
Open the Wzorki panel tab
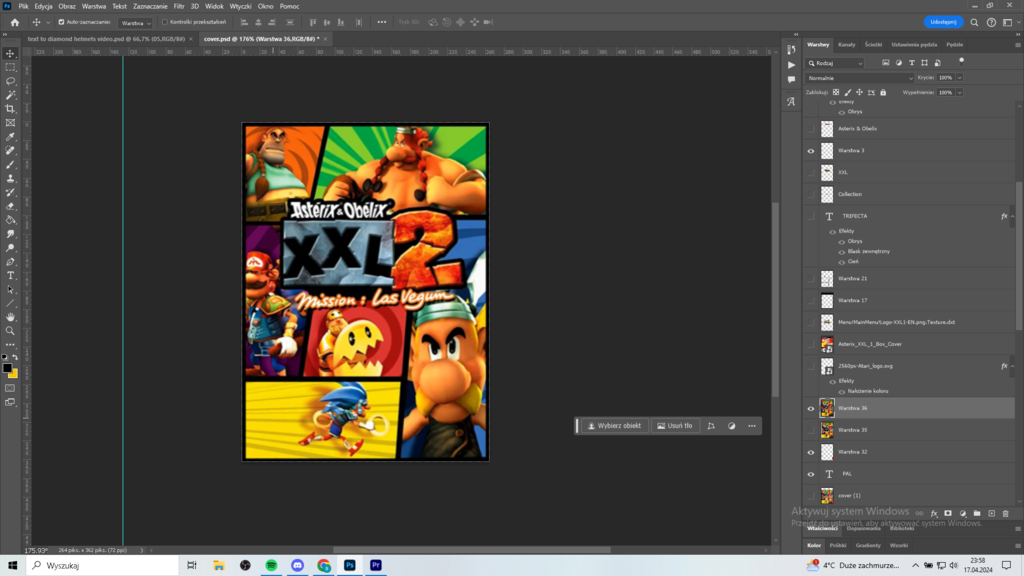(x=899, y=545)
